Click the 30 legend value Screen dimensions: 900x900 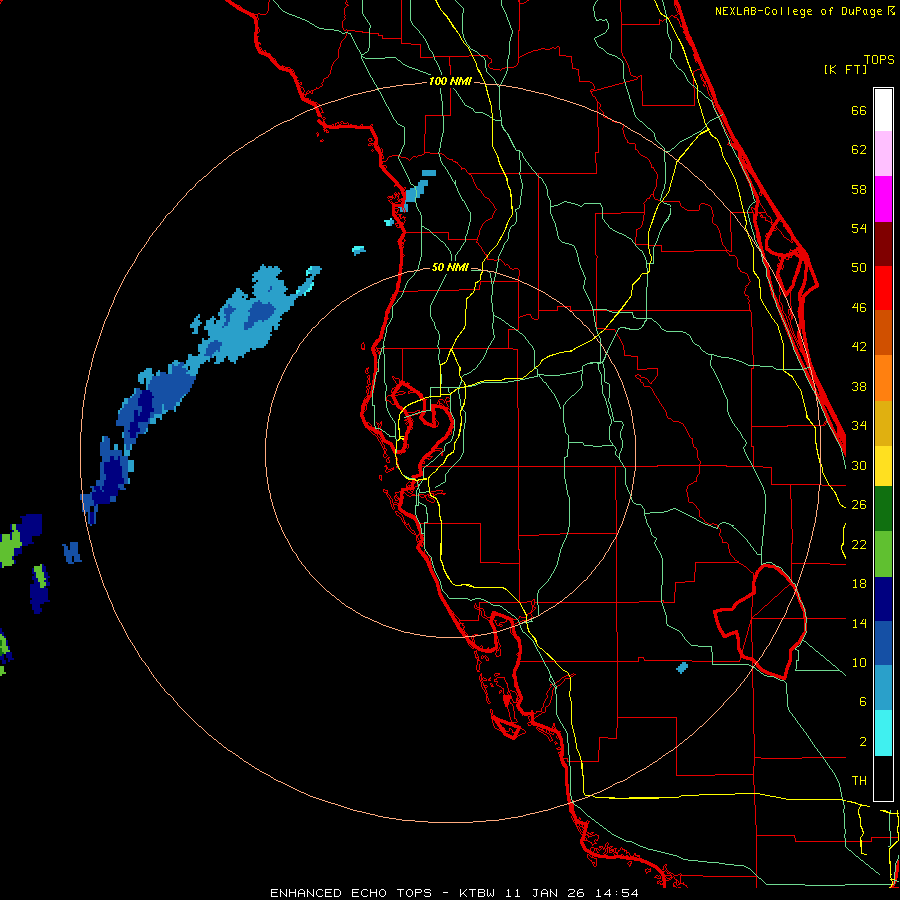pyautogui.click(x=859, y=465)
